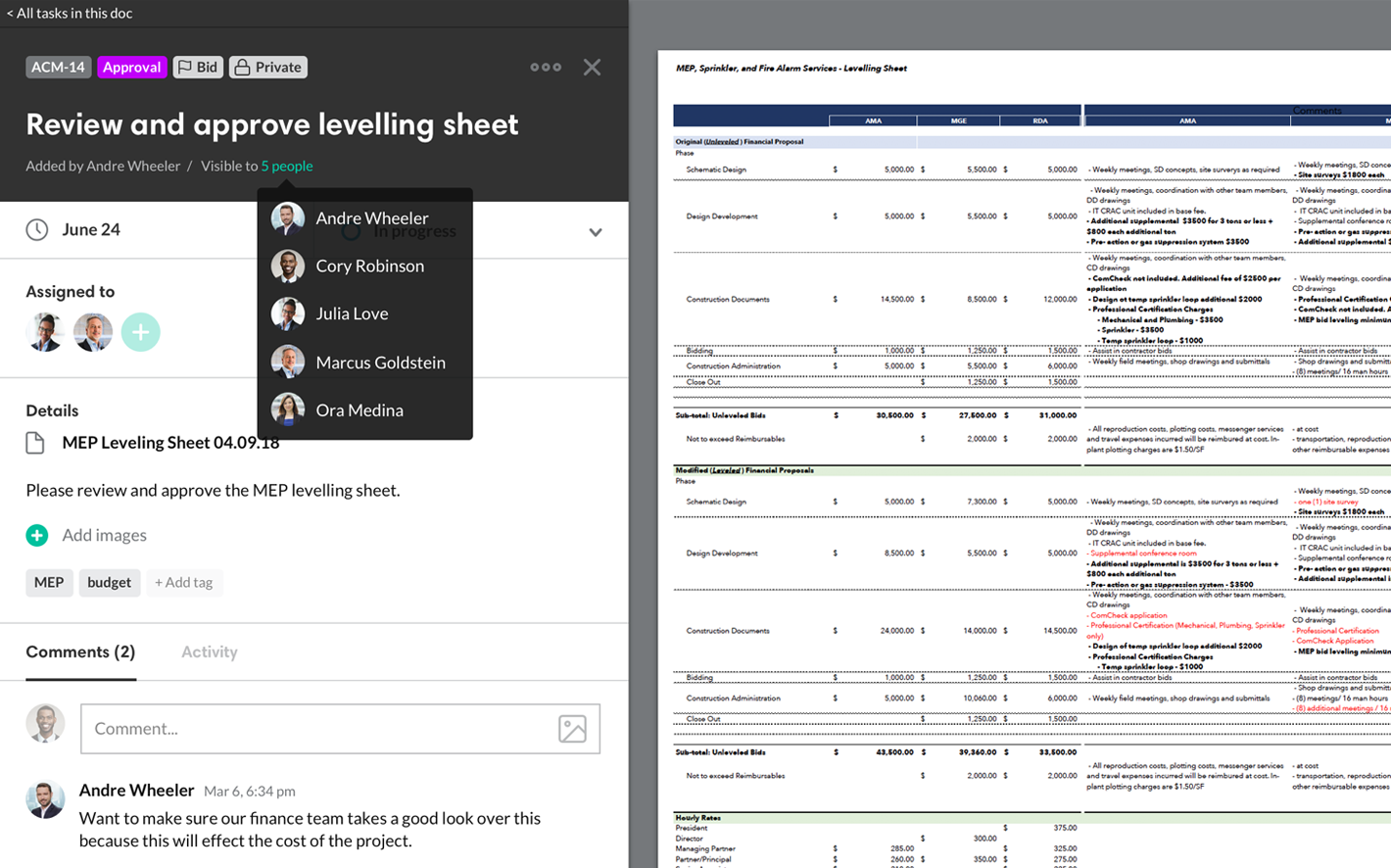Click the green add assignee plus button

140,332
